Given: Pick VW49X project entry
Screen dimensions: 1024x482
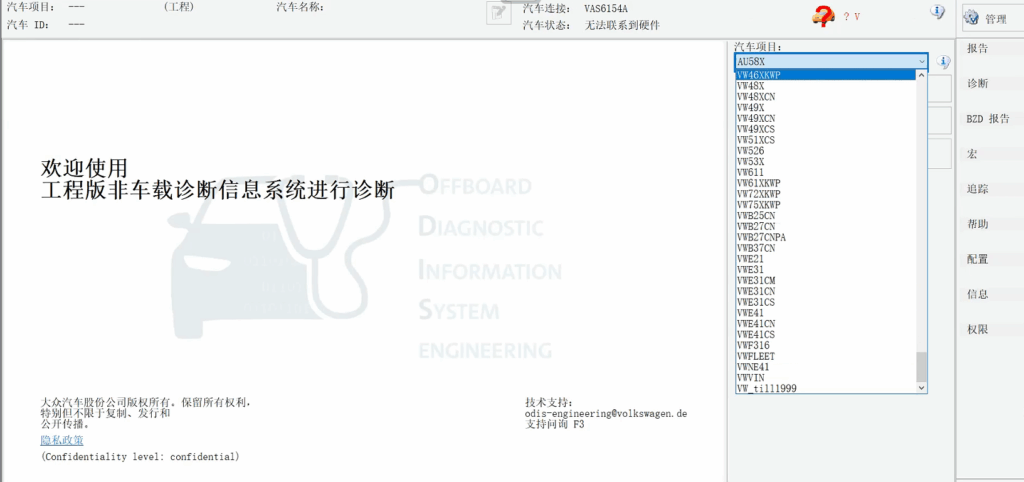Looking at the screenshot, I should 825,107.
